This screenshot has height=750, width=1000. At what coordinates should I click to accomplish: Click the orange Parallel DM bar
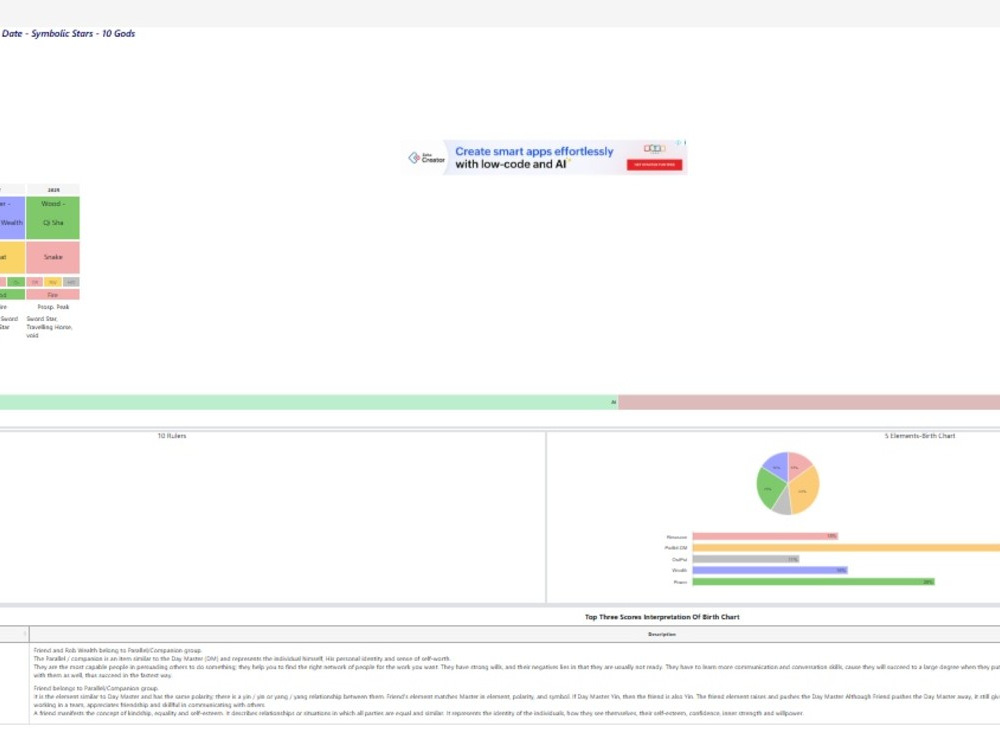[846, 547]
